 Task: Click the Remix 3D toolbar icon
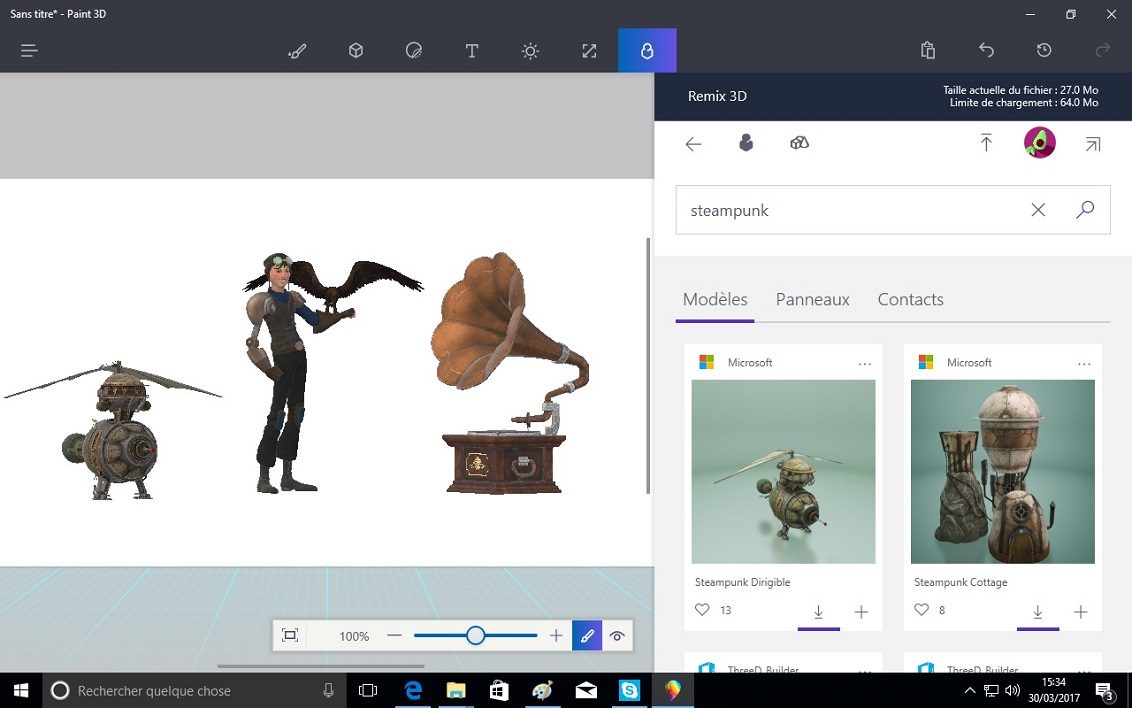pyautogui.click(x=647, y=51)
